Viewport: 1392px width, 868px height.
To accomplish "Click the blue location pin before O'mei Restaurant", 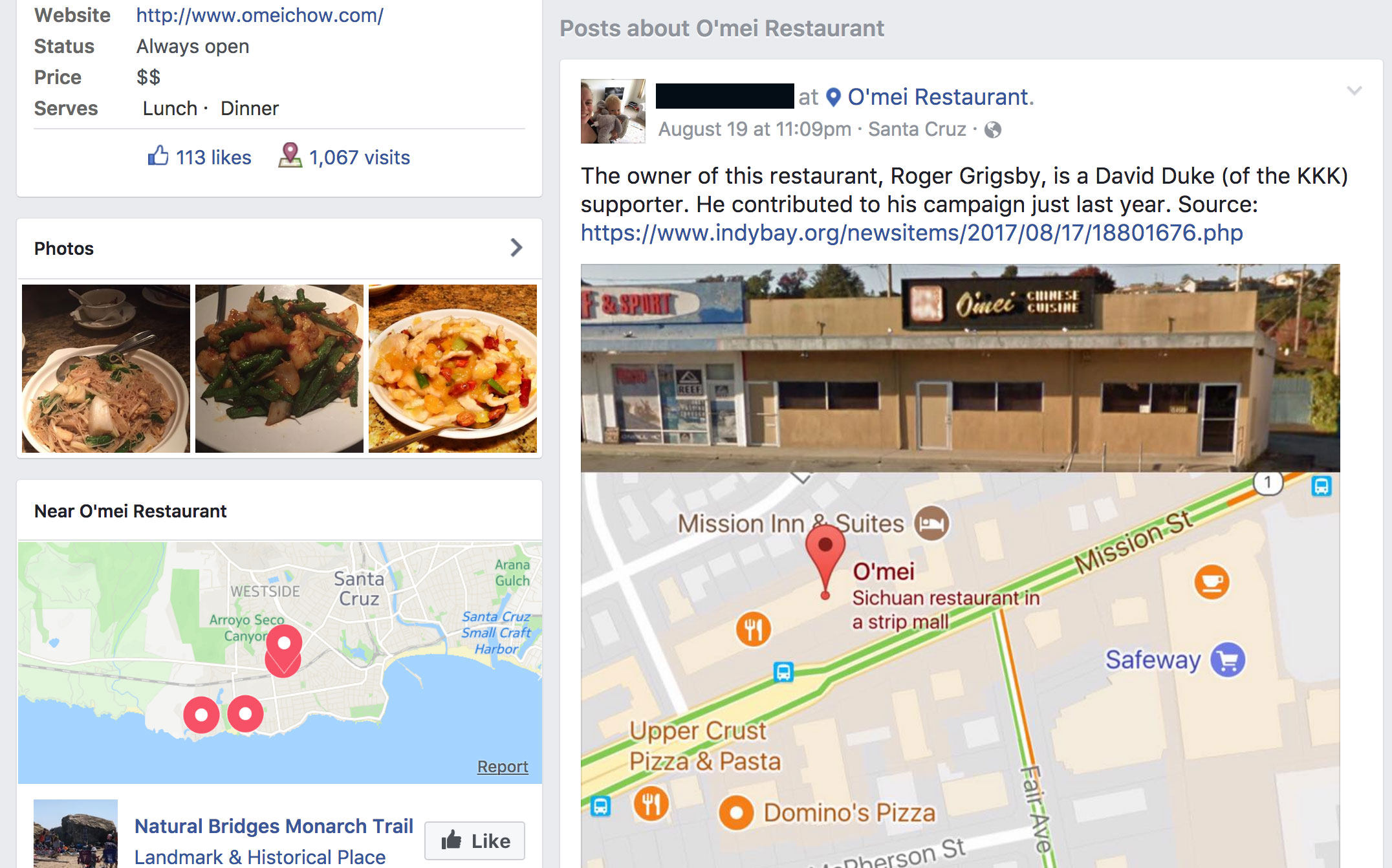I will [x=834, y=97].
